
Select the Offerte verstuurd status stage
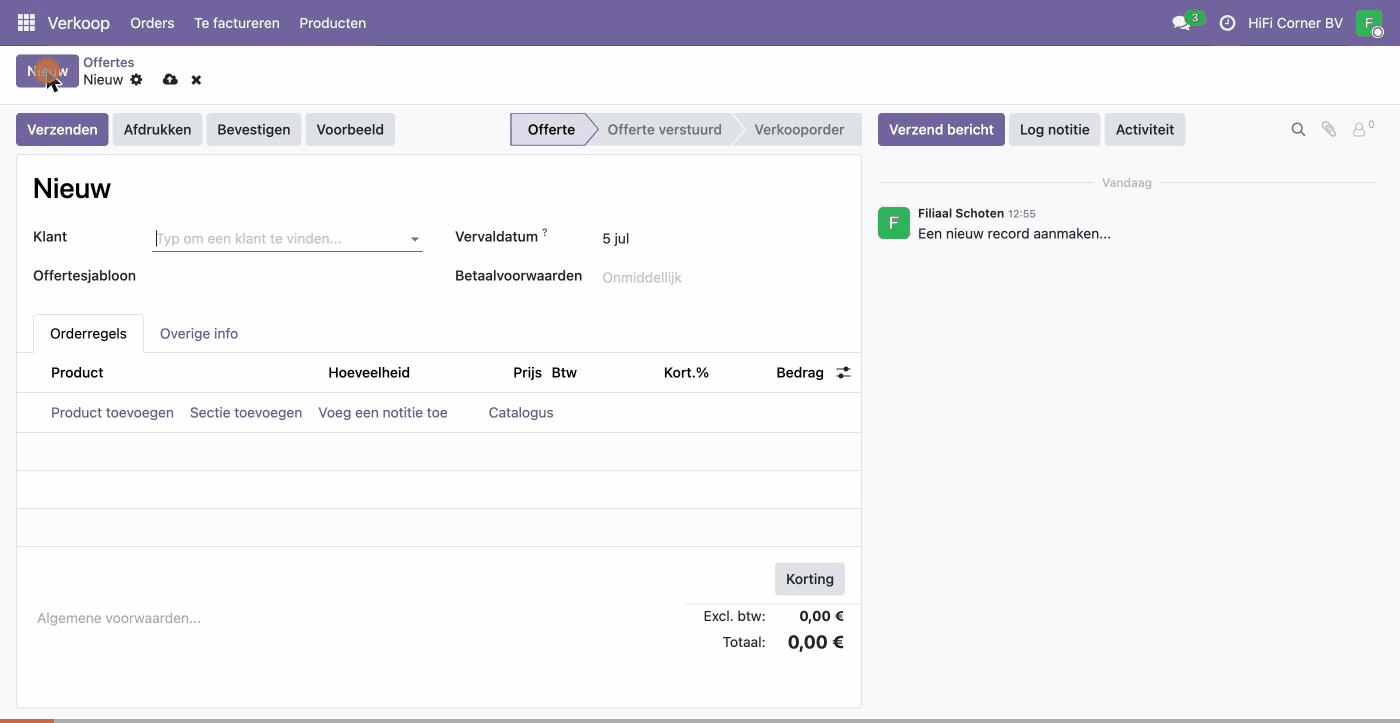point(664,129)
